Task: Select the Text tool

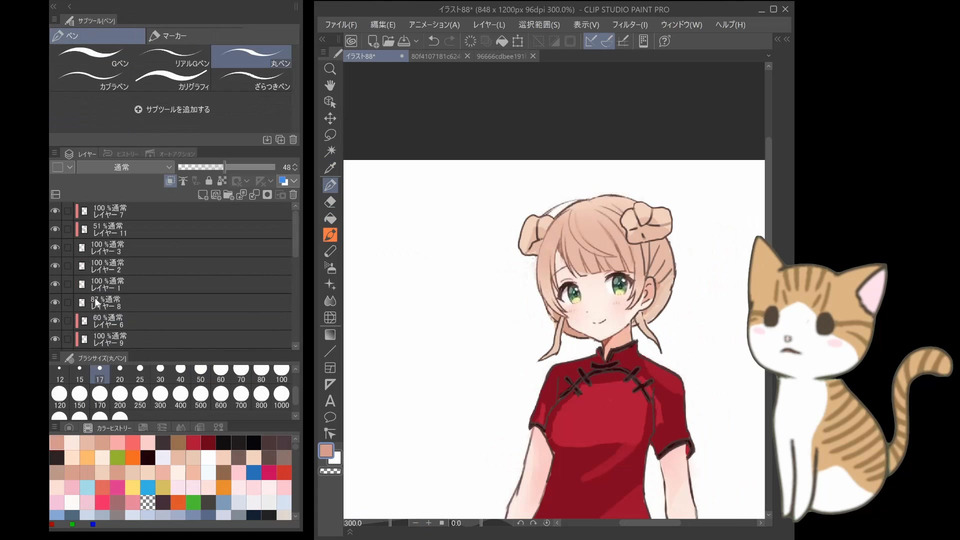Action: [x=330, y=401]
